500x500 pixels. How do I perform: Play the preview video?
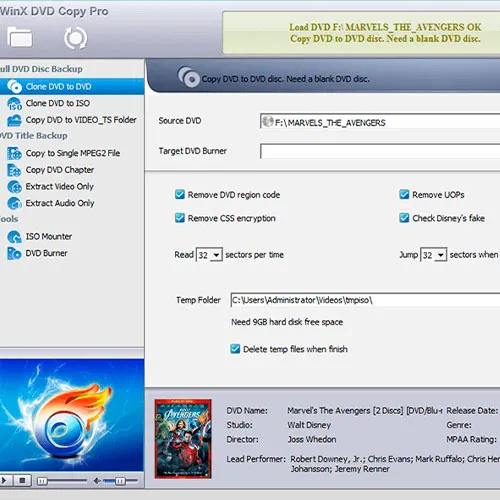pos(5,481)
